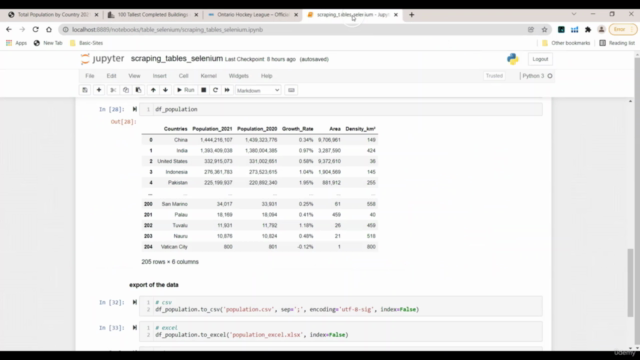Screen dimensions: 640x360
Task: Click the Countries column header
Action: click(176, 129)
